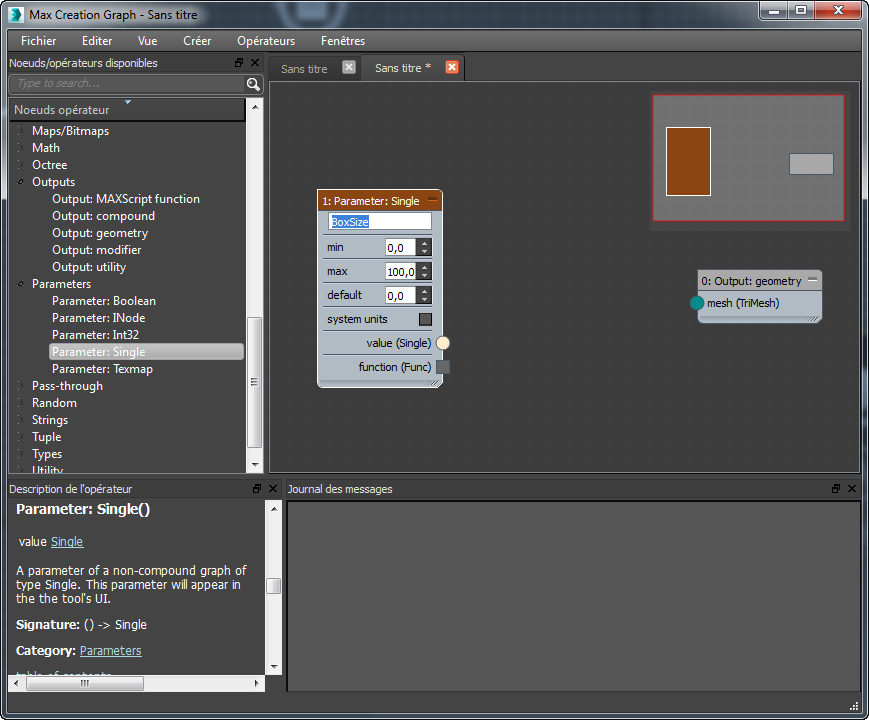
Task: Open the Single type link
Action: tap(67, 542)
